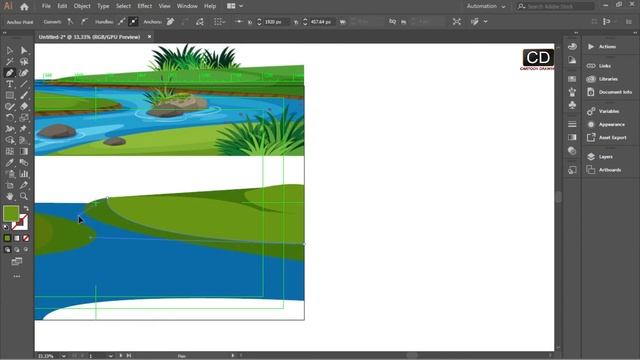640x360 pixels.
Task: Select the Eraser tool
Action: [x=24, y=107]
